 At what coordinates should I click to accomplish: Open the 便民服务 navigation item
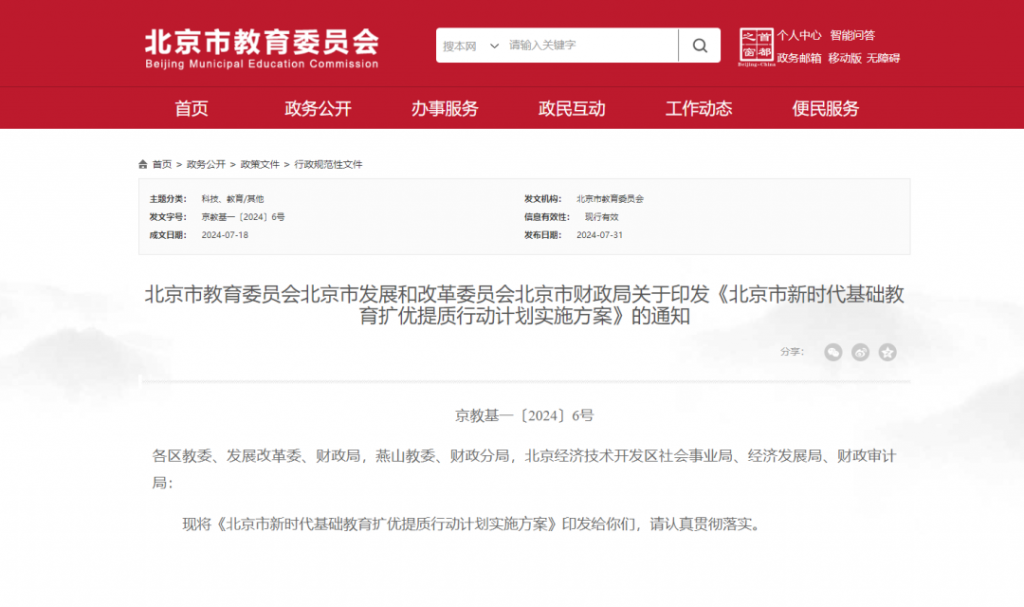826,109
